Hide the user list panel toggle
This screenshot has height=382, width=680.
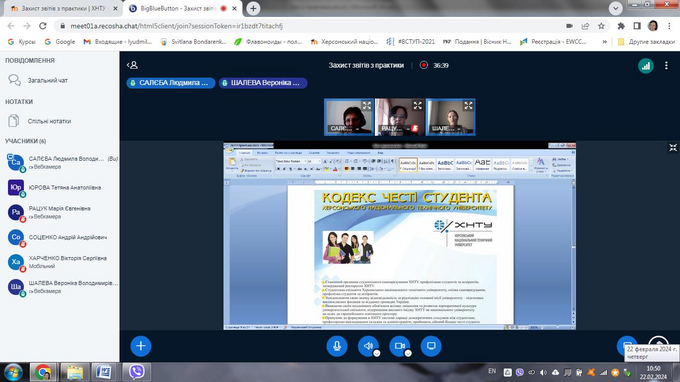(132, 65)
